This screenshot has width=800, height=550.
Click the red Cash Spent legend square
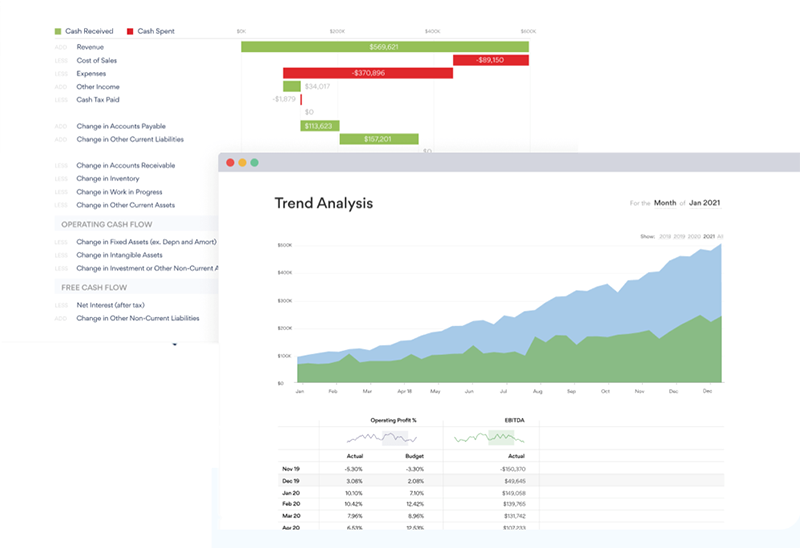(x=129, y=32)
